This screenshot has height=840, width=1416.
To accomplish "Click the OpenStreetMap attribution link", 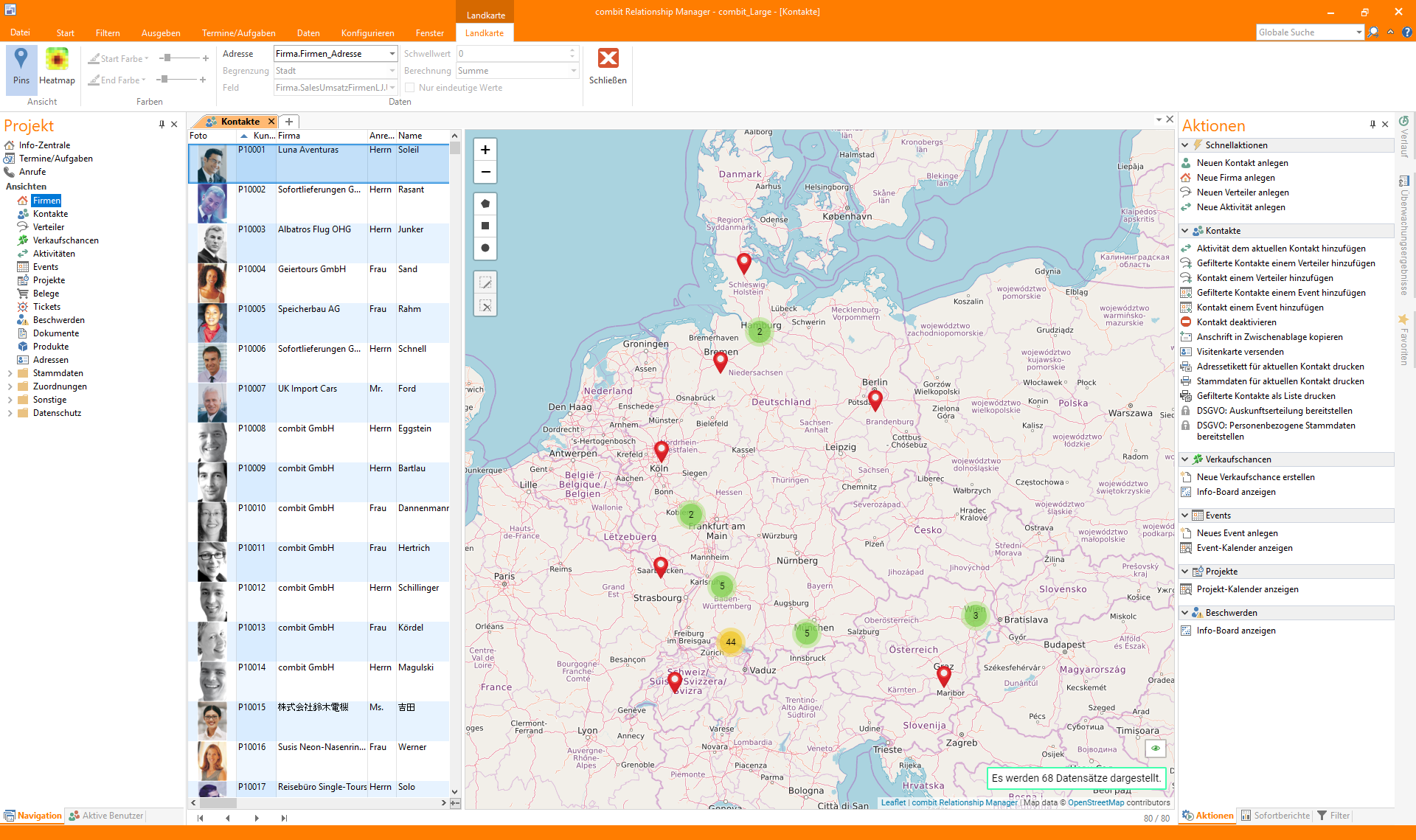I will coord(1096,802).
